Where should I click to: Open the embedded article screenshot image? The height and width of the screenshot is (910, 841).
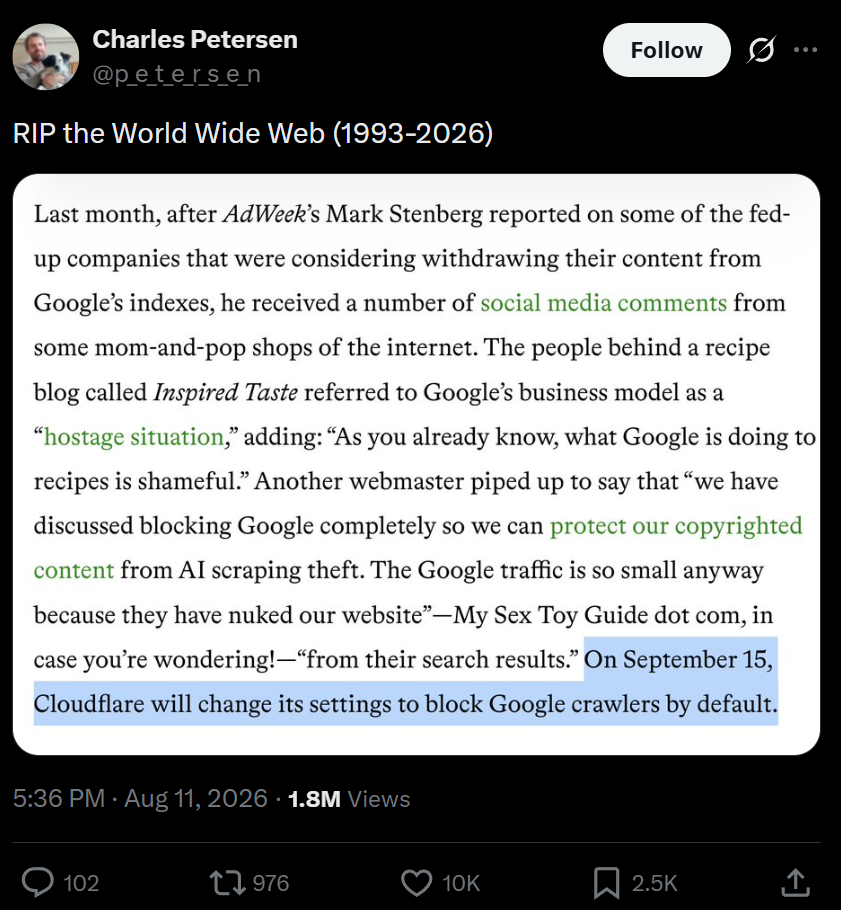[x=416, y=464]
